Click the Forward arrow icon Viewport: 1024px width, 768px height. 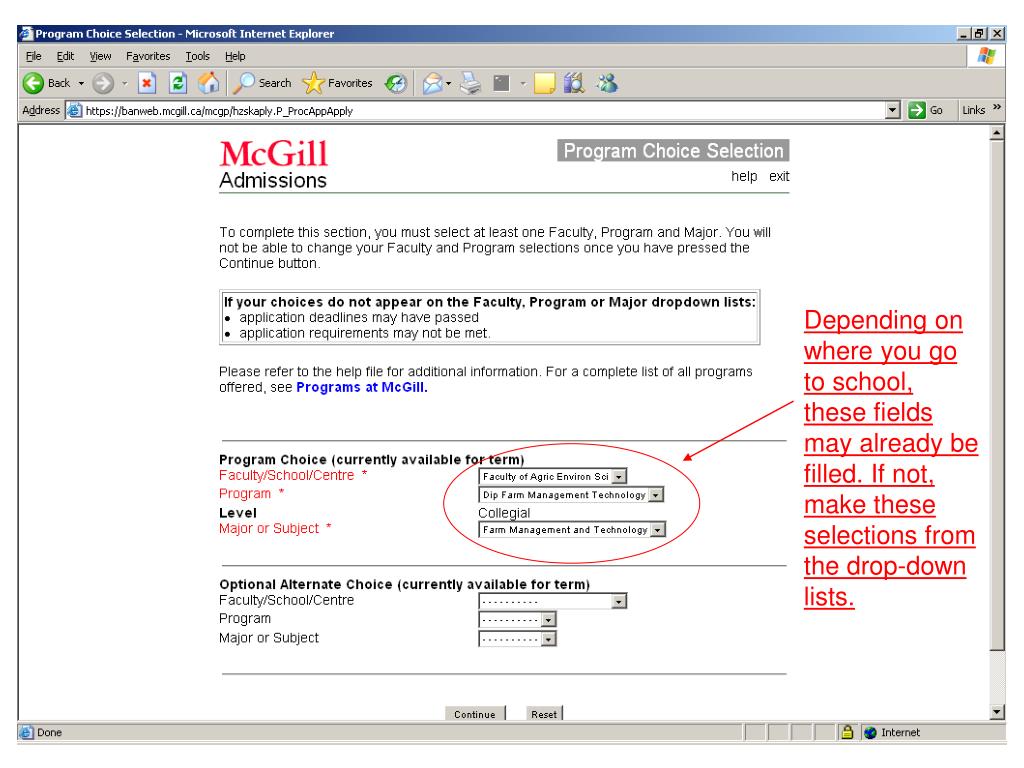103,83
